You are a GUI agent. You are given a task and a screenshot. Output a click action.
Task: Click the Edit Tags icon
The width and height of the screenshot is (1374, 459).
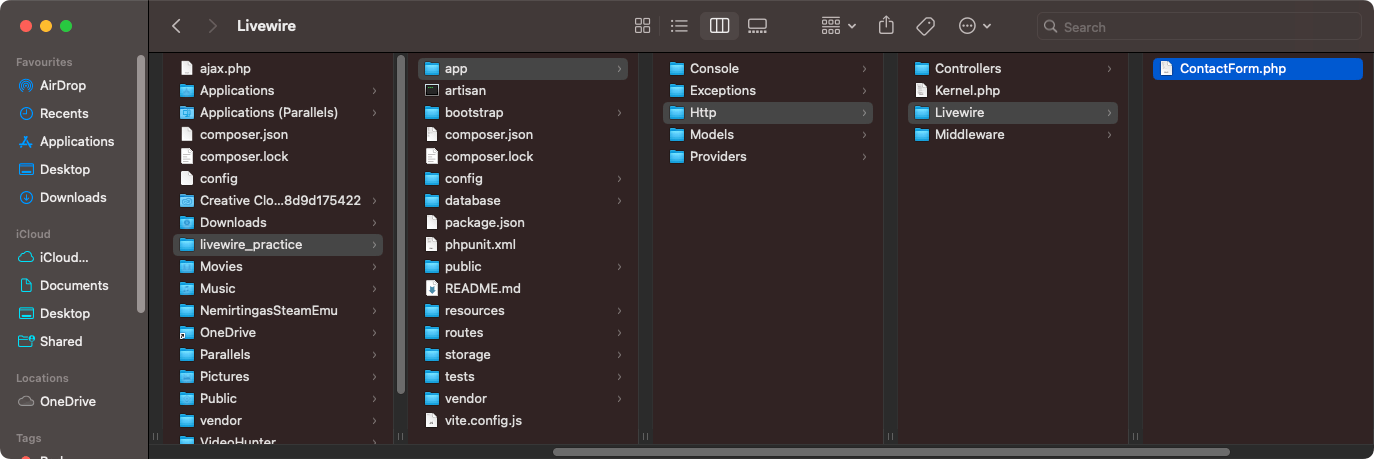click(925, 26)
